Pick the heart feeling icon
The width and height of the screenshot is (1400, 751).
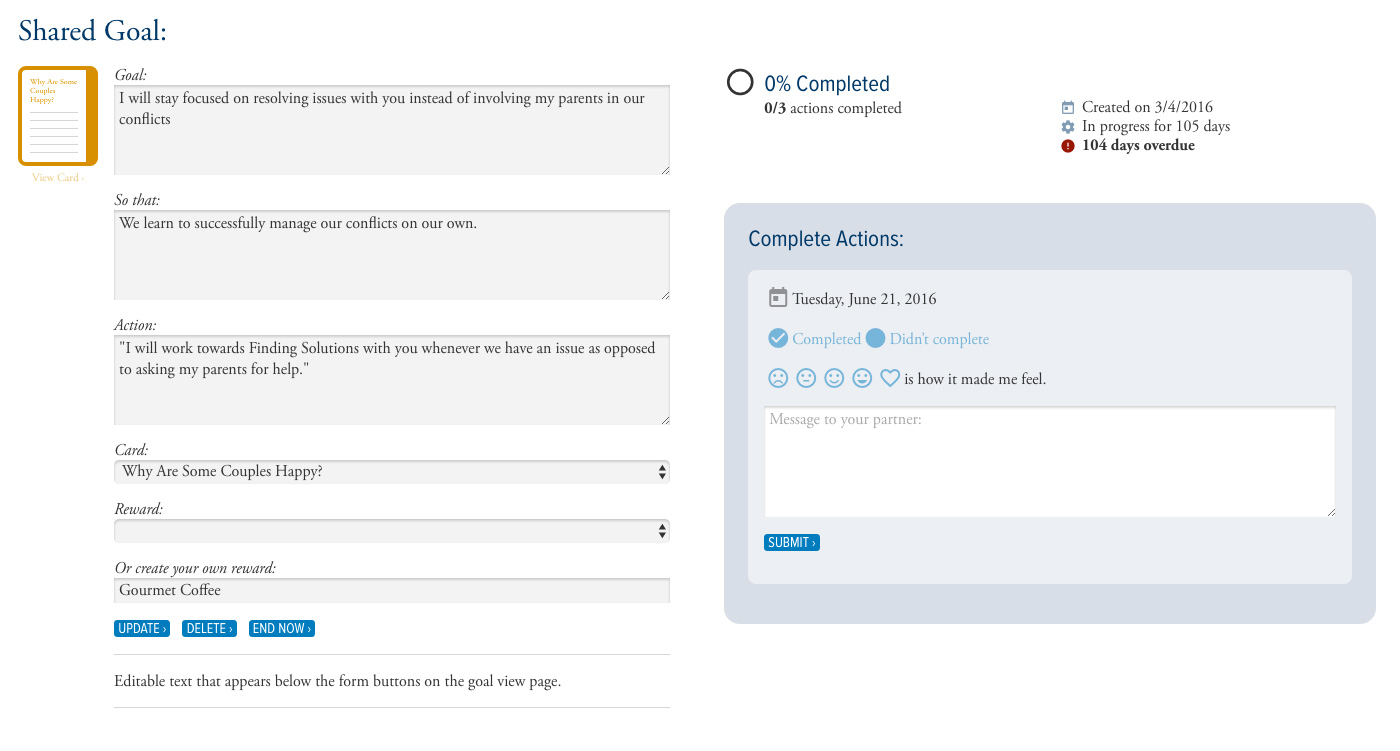click(x=889, y=378)
